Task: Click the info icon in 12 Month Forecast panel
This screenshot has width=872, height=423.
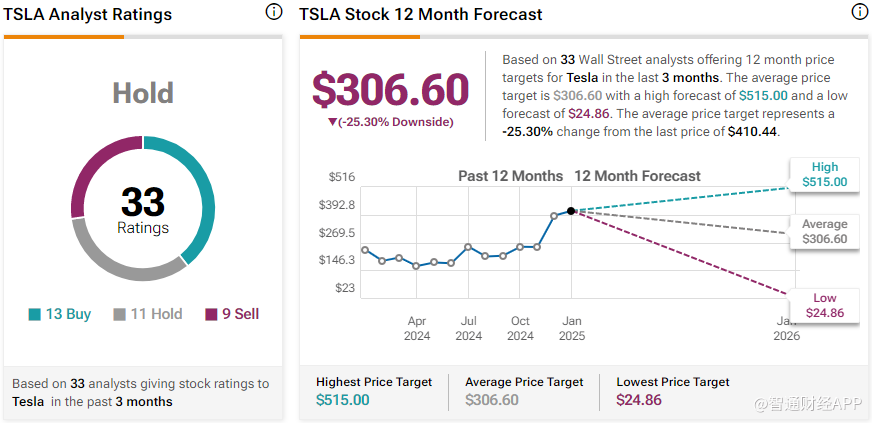Action: (860, 13)
